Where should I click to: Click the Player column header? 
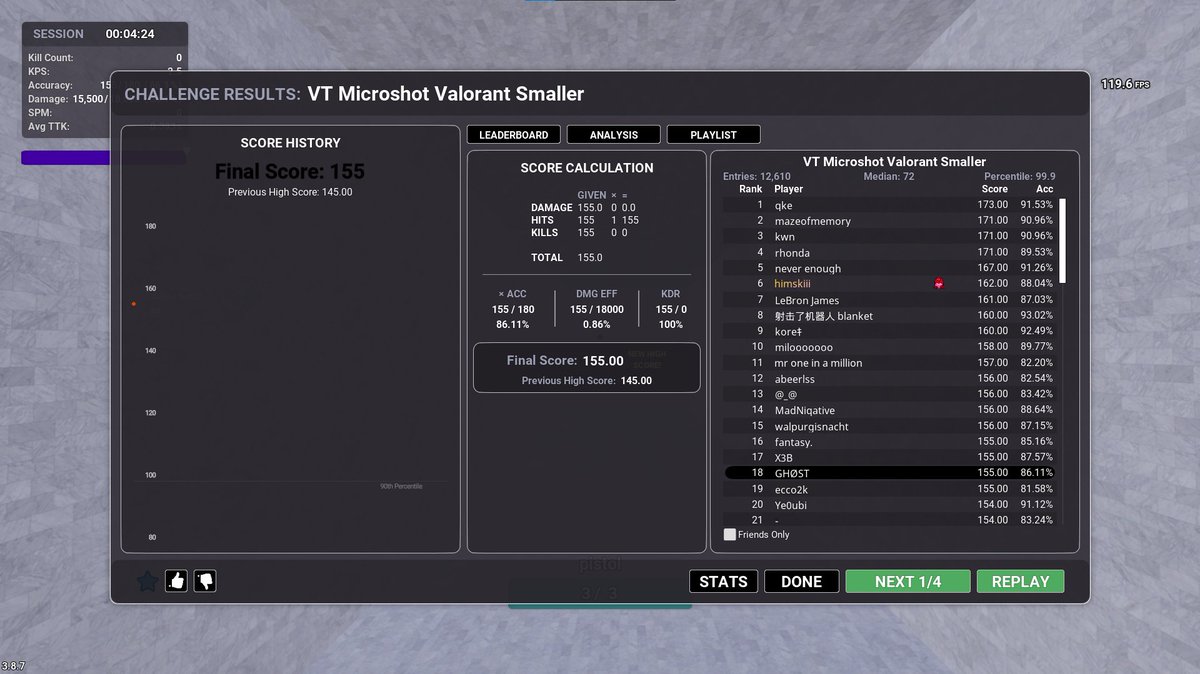click(x=788, y=189)
